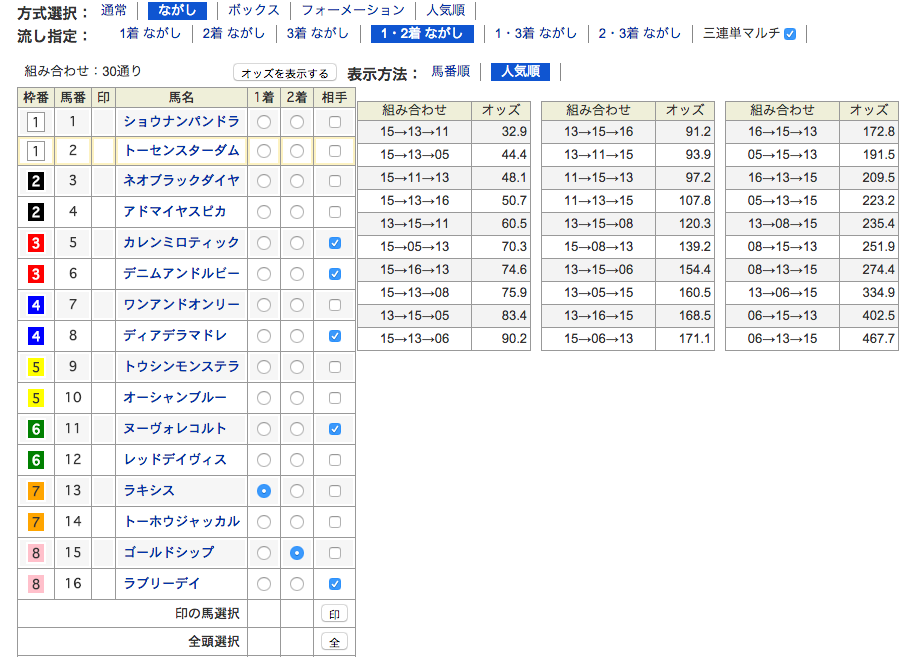Open horse link ゴールドシップ
This screenshot has width=914, height=657.
click(168, 552)
